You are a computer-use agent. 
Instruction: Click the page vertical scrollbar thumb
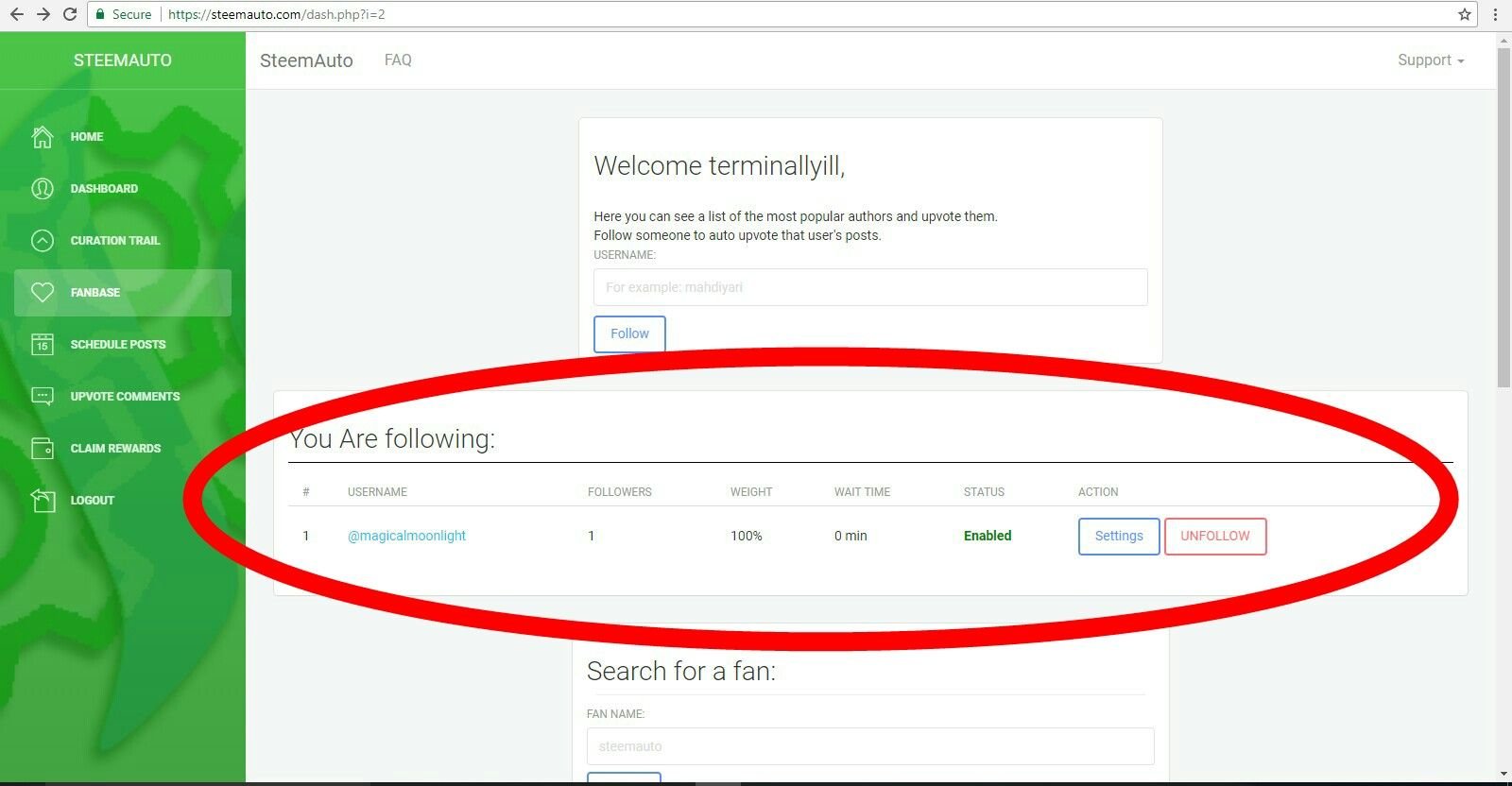1503,217
